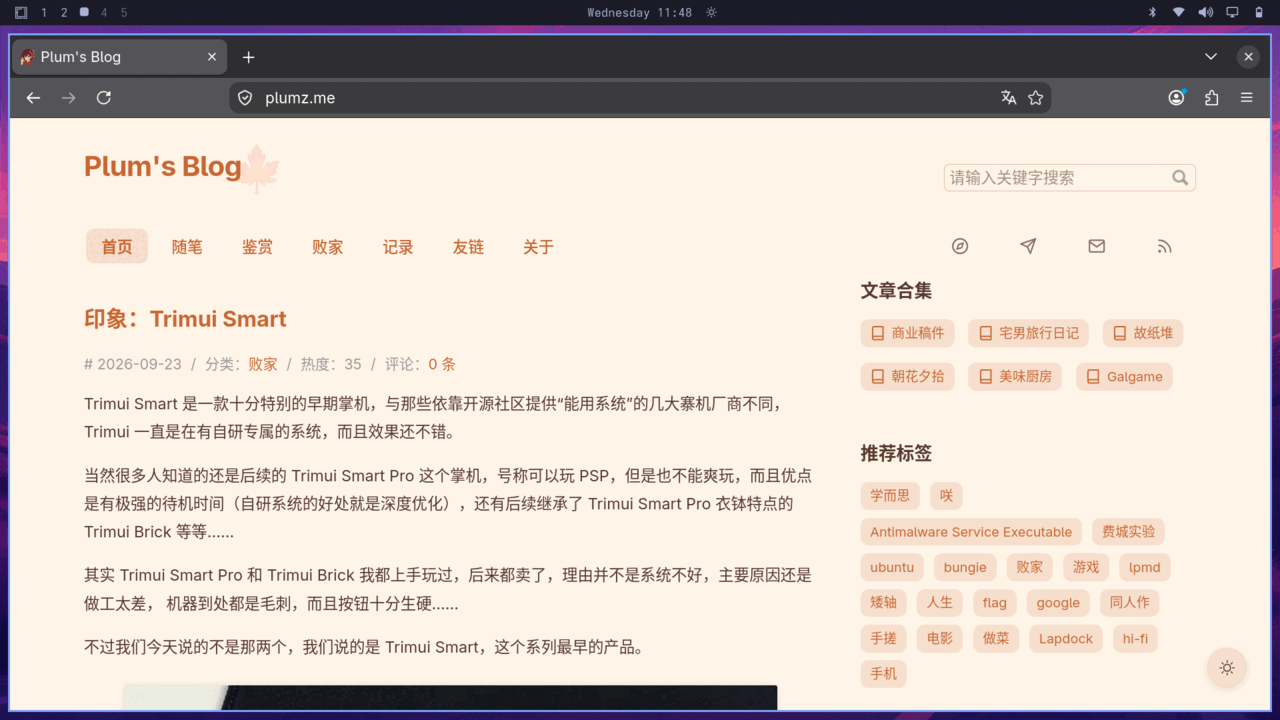
Task: Open the browser extensions puzzle icon
Action: (1212, 98)
